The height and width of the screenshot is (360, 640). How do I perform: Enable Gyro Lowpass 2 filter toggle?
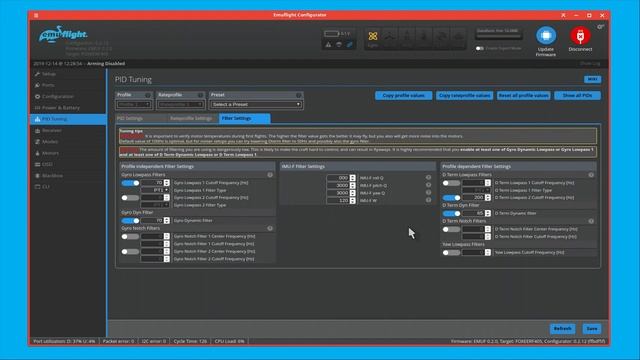click(130, 198)
